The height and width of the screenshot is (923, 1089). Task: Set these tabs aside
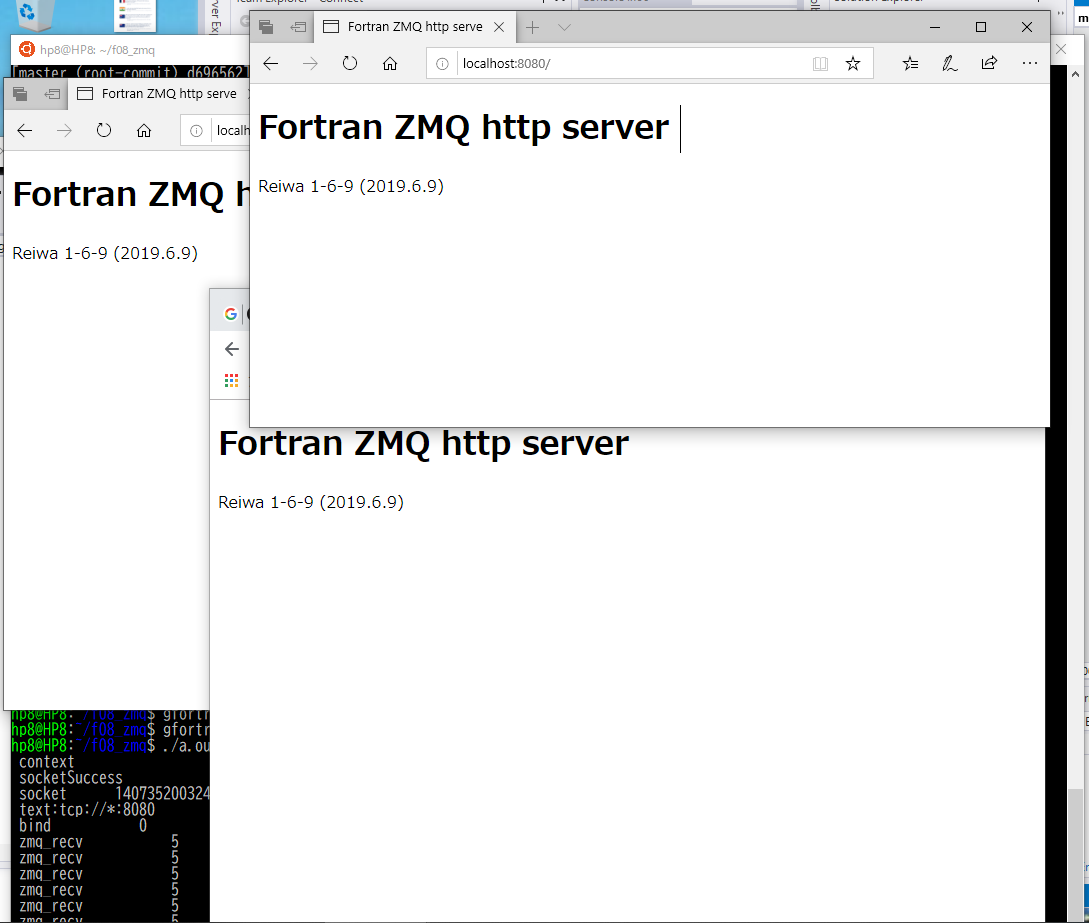point(297,27)
